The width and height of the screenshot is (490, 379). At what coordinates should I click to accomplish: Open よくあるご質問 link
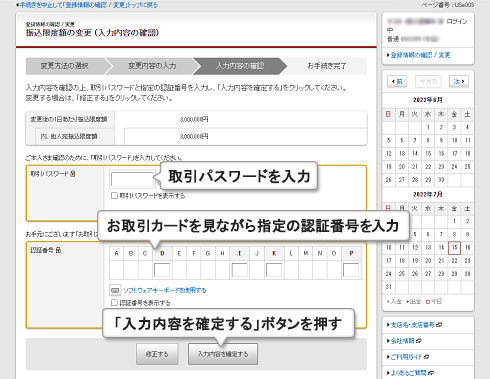(x=408, y=373)
